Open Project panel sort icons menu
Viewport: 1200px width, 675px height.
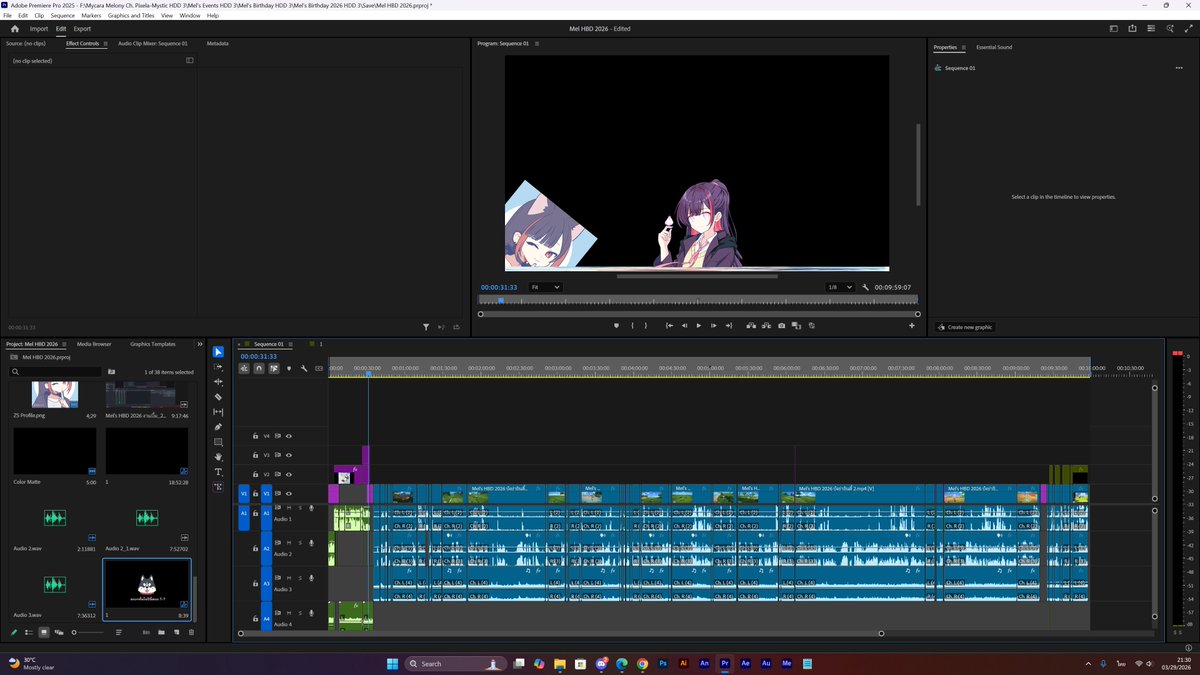(x=119, y=632)
